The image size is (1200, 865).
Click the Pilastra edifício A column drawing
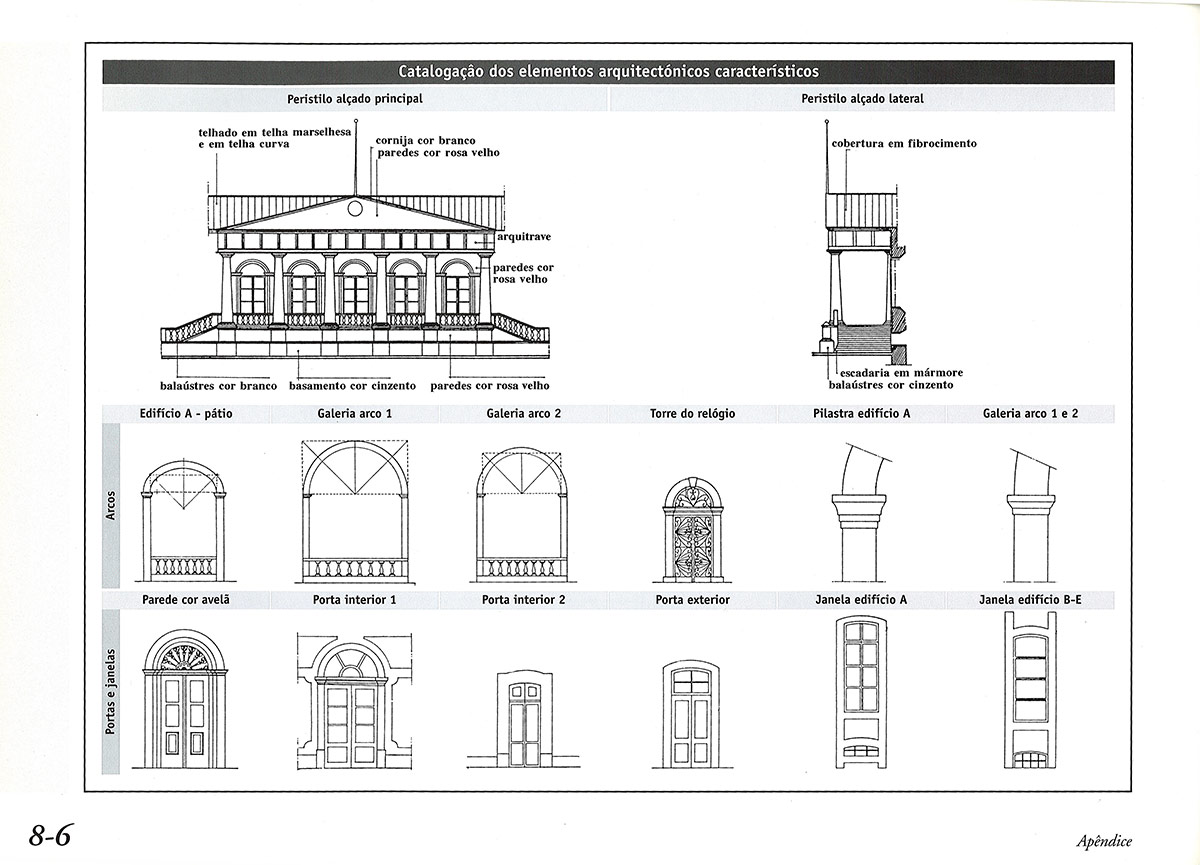[x=859, y=520]
